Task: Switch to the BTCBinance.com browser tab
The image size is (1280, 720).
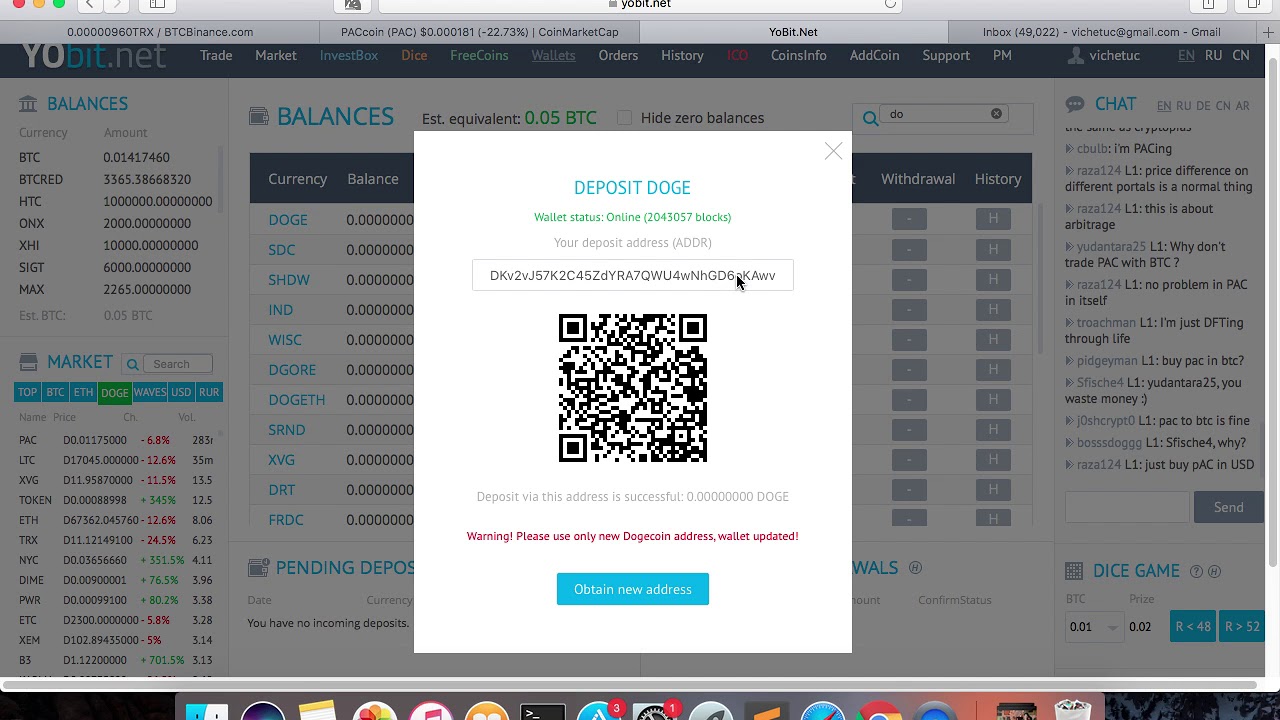Action: point(160,32)
